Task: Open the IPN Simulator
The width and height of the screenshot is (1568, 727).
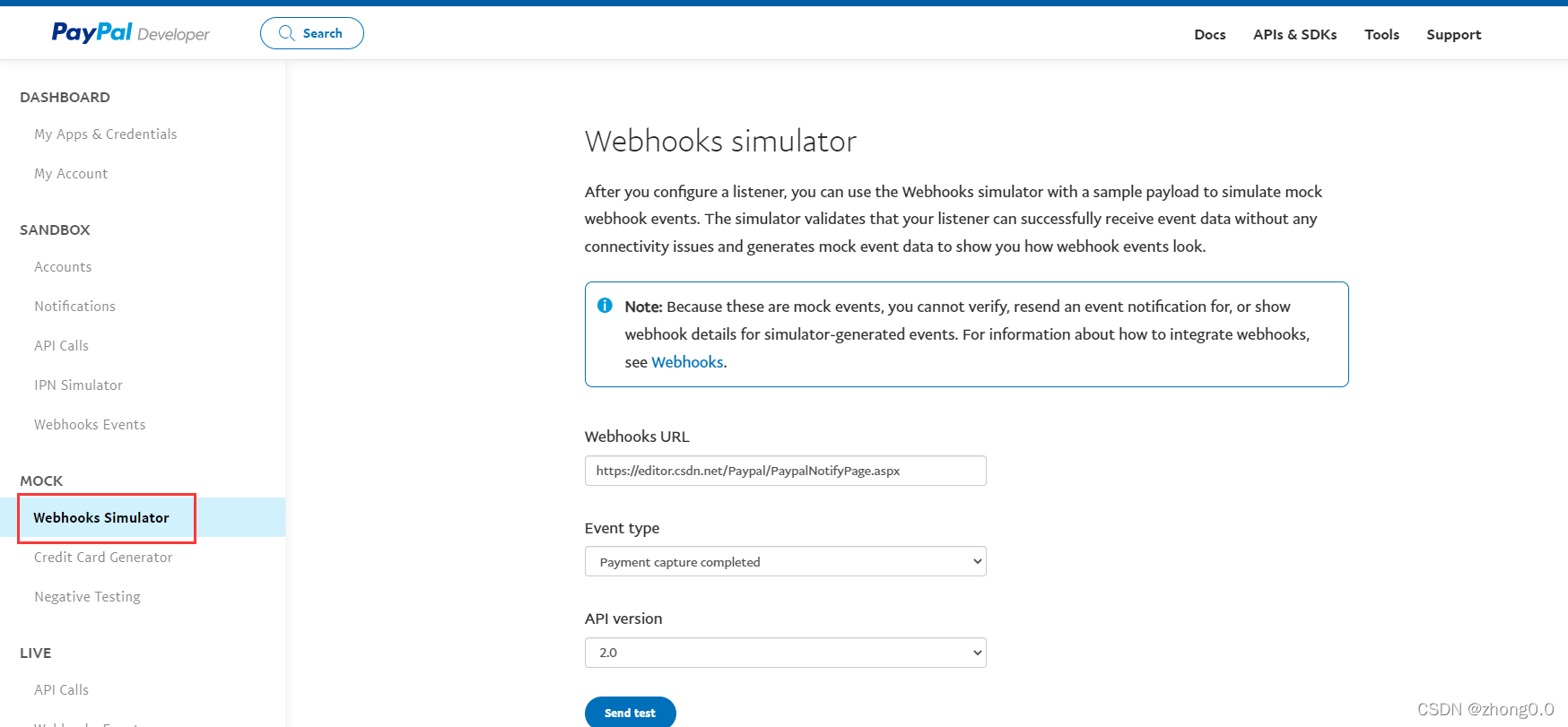Action: (78, 385)
